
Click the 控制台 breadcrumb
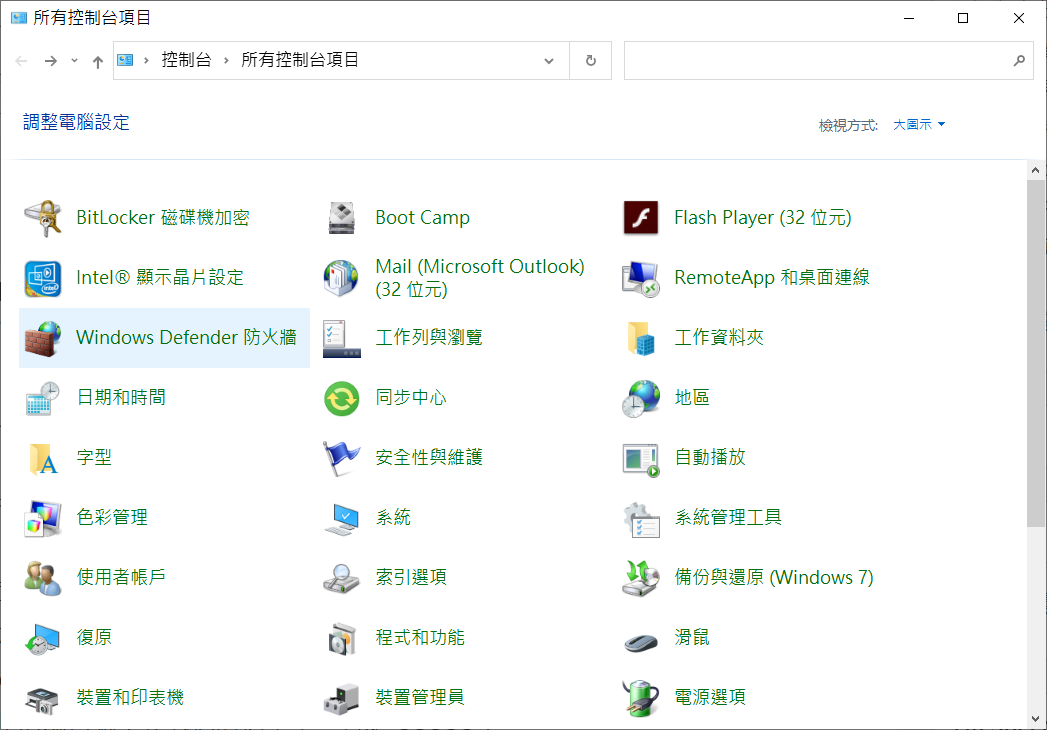186,60
